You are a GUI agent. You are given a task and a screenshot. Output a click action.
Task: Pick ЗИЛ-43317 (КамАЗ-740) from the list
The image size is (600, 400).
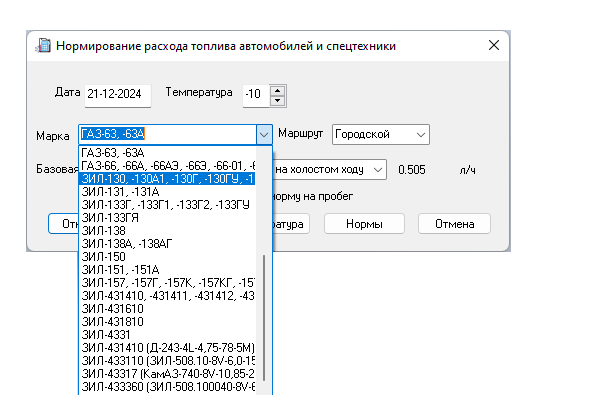165,373
